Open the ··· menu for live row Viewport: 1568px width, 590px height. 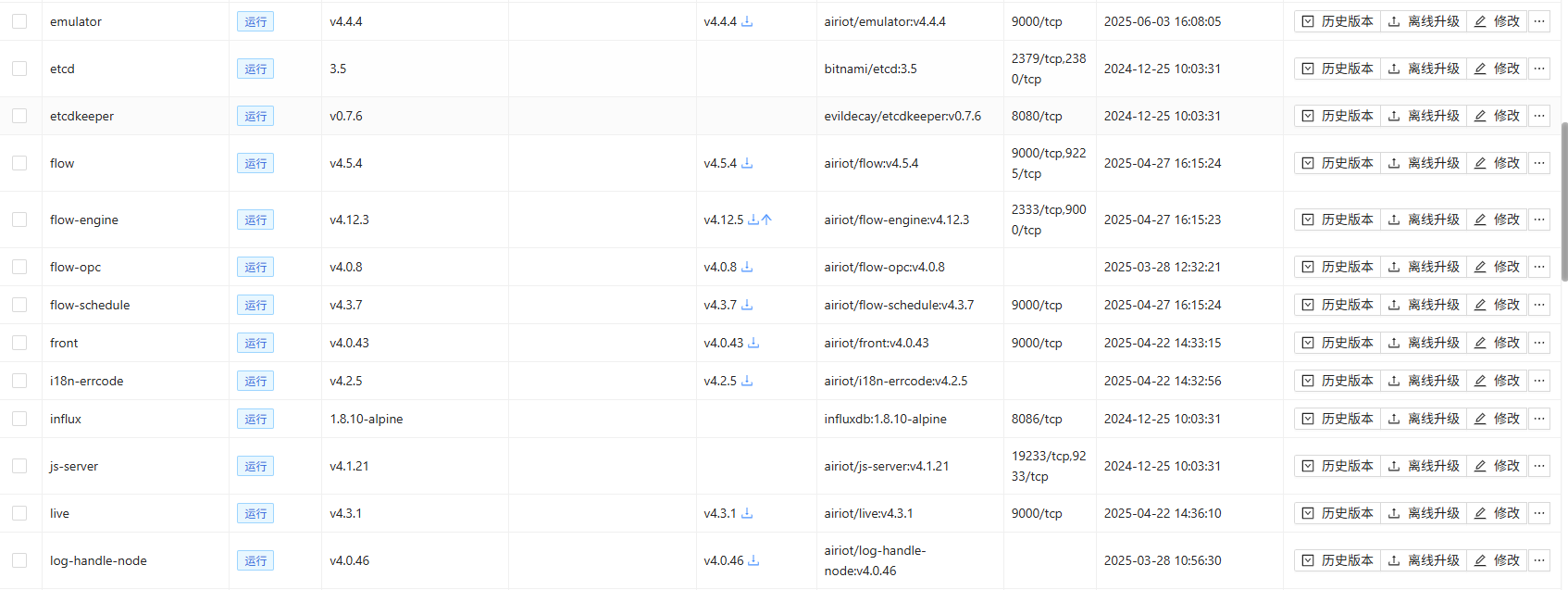(x=1539, y=513)
